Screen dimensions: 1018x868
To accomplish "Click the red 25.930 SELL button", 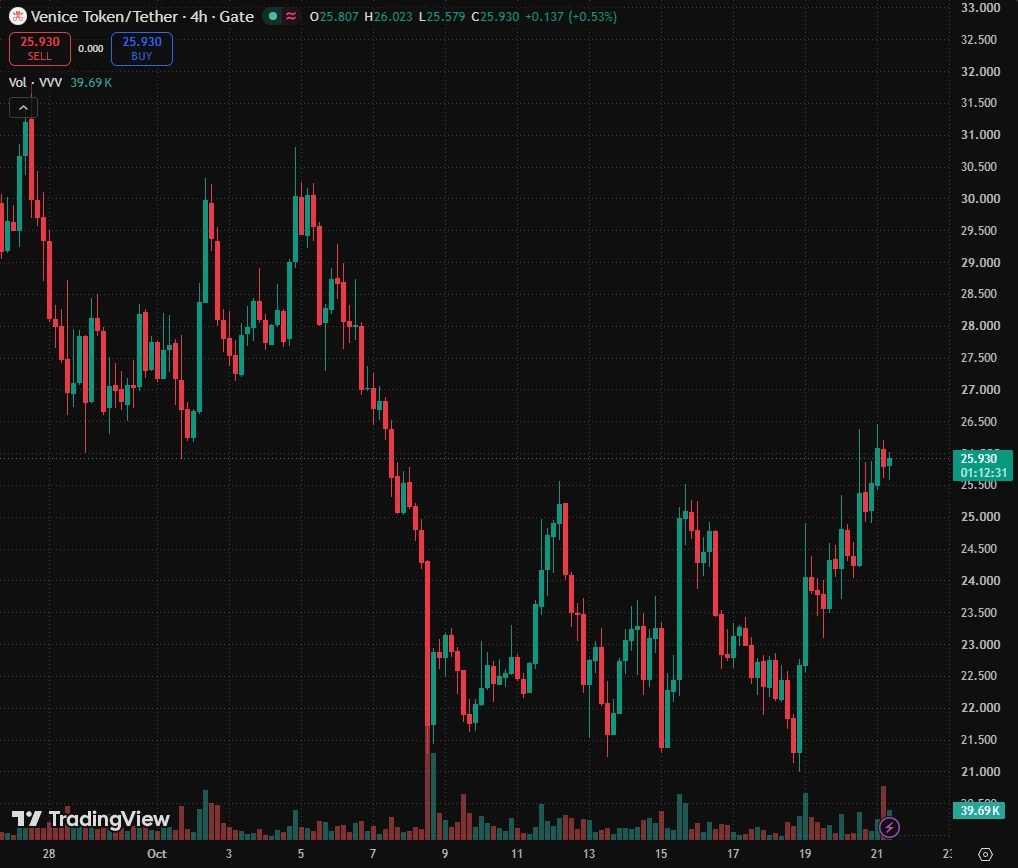I will click(40, 49).
